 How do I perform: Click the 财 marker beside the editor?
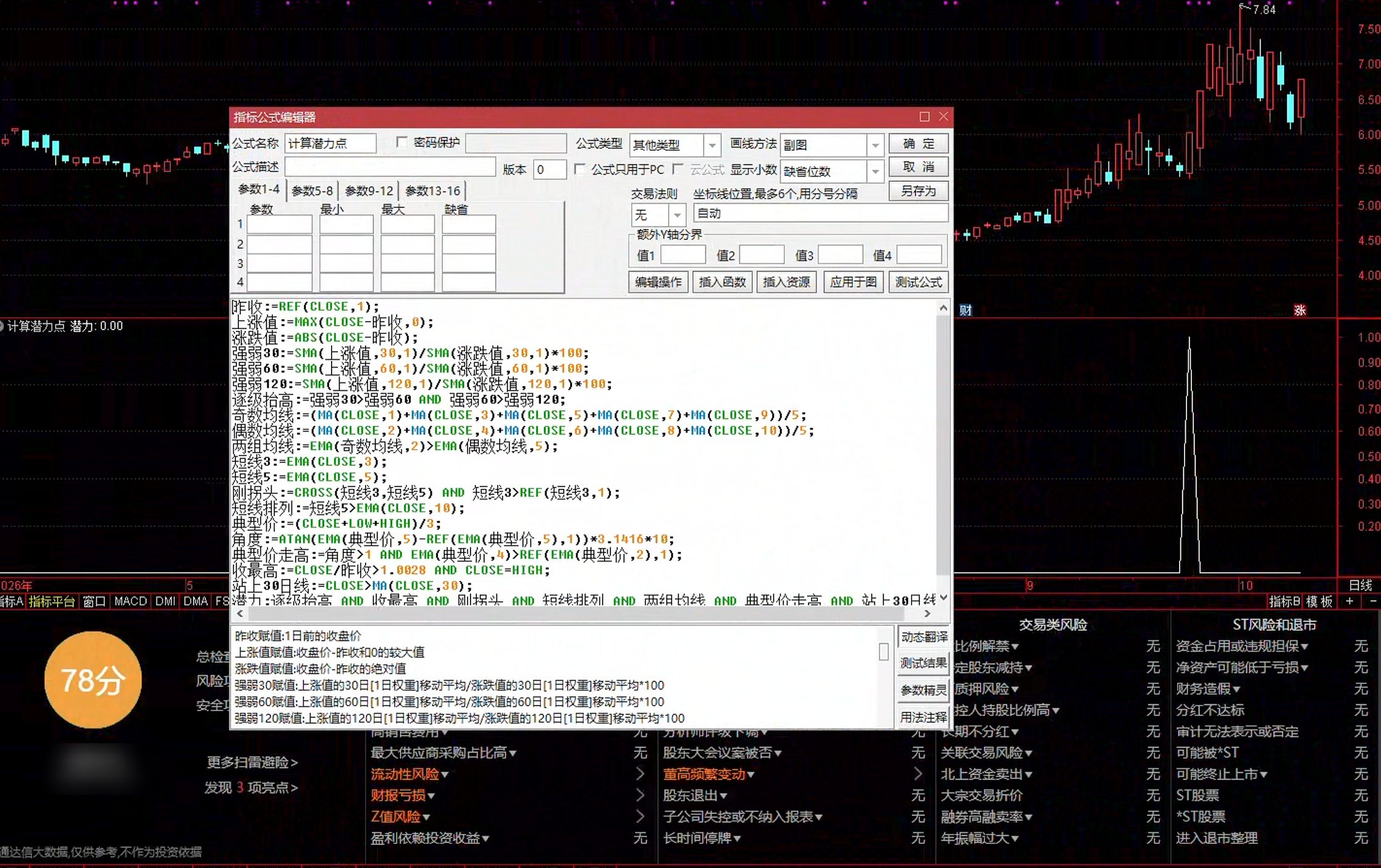tap(965, 310)
